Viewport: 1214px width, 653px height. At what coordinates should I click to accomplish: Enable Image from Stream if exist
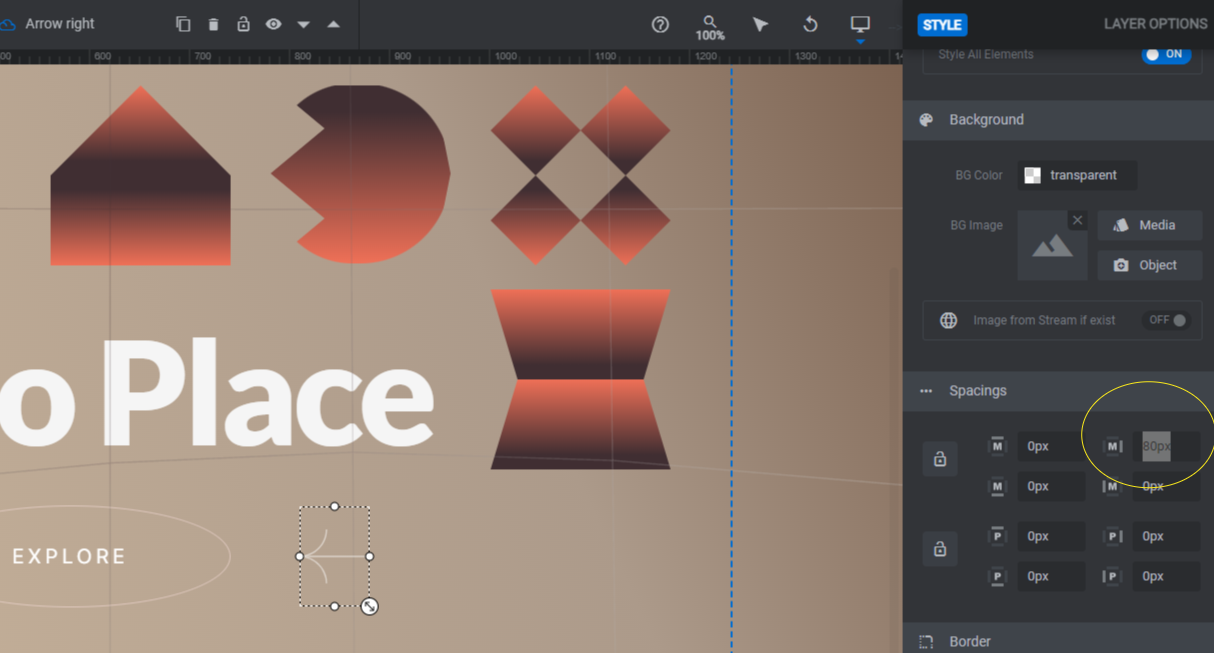tap(1167, 320)
